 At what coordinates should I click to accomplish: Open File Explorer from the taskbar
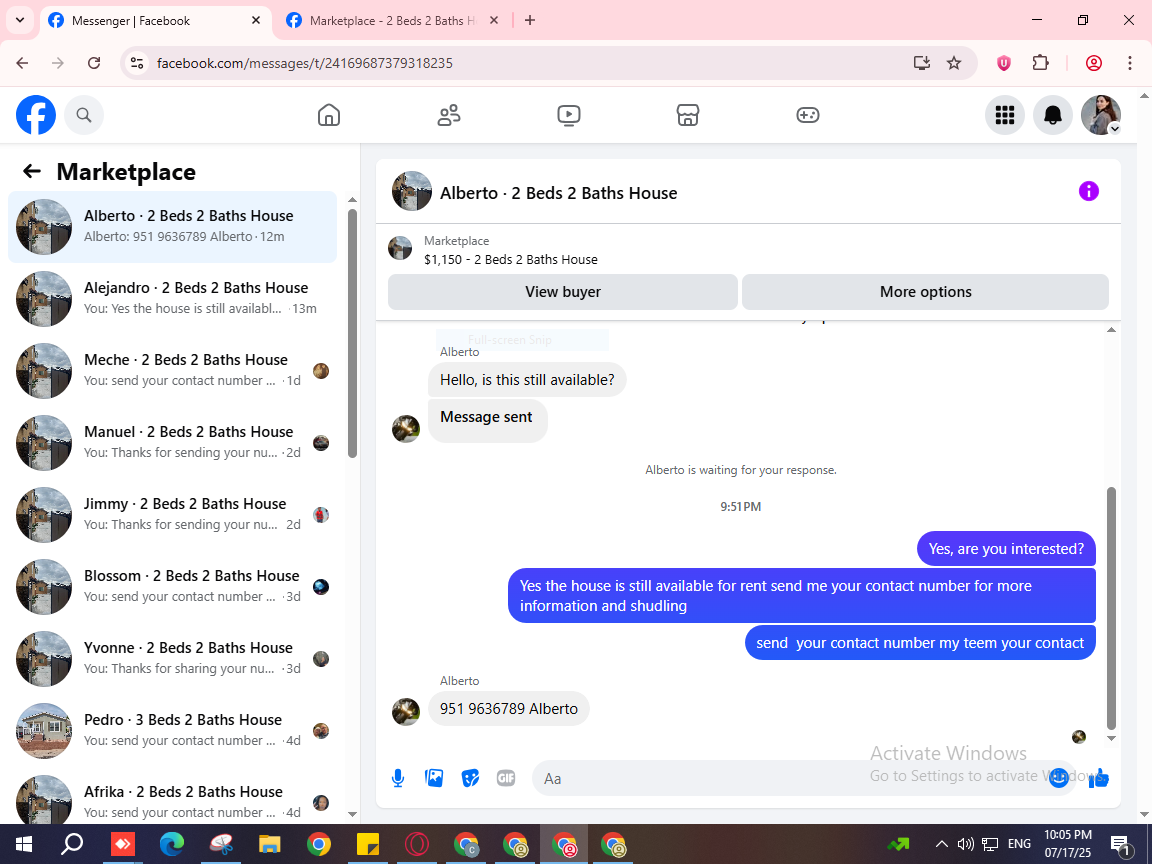coord(270,844)
